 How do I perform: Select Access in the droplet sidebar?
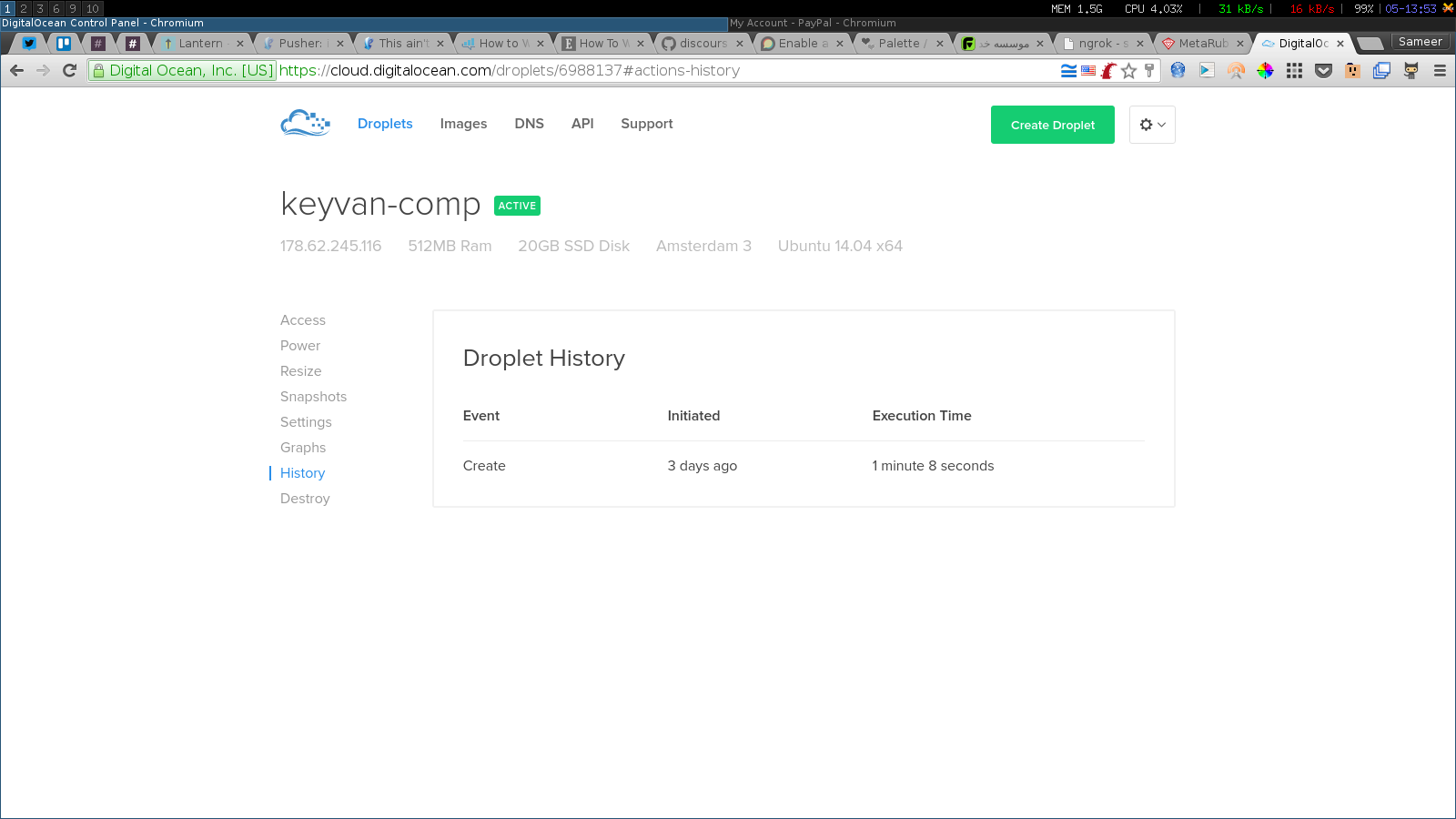(303, 320)
